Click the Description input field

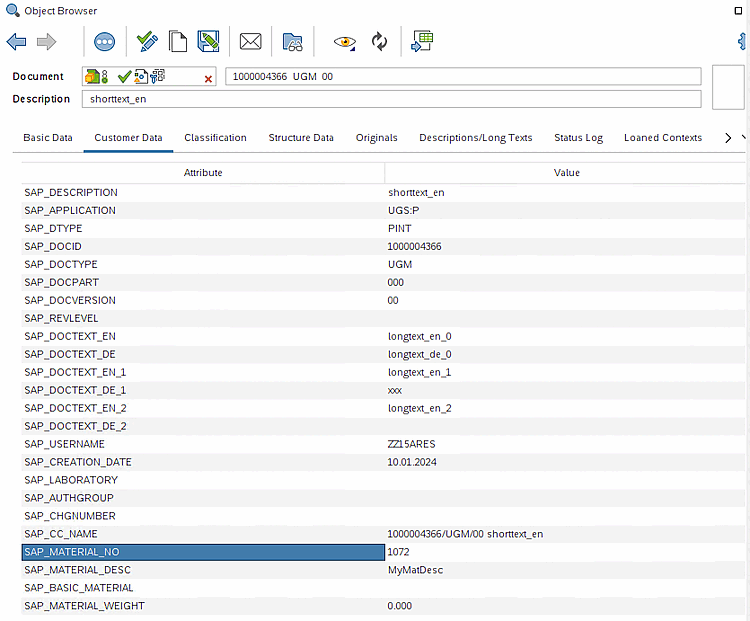[x=392, y=99]
